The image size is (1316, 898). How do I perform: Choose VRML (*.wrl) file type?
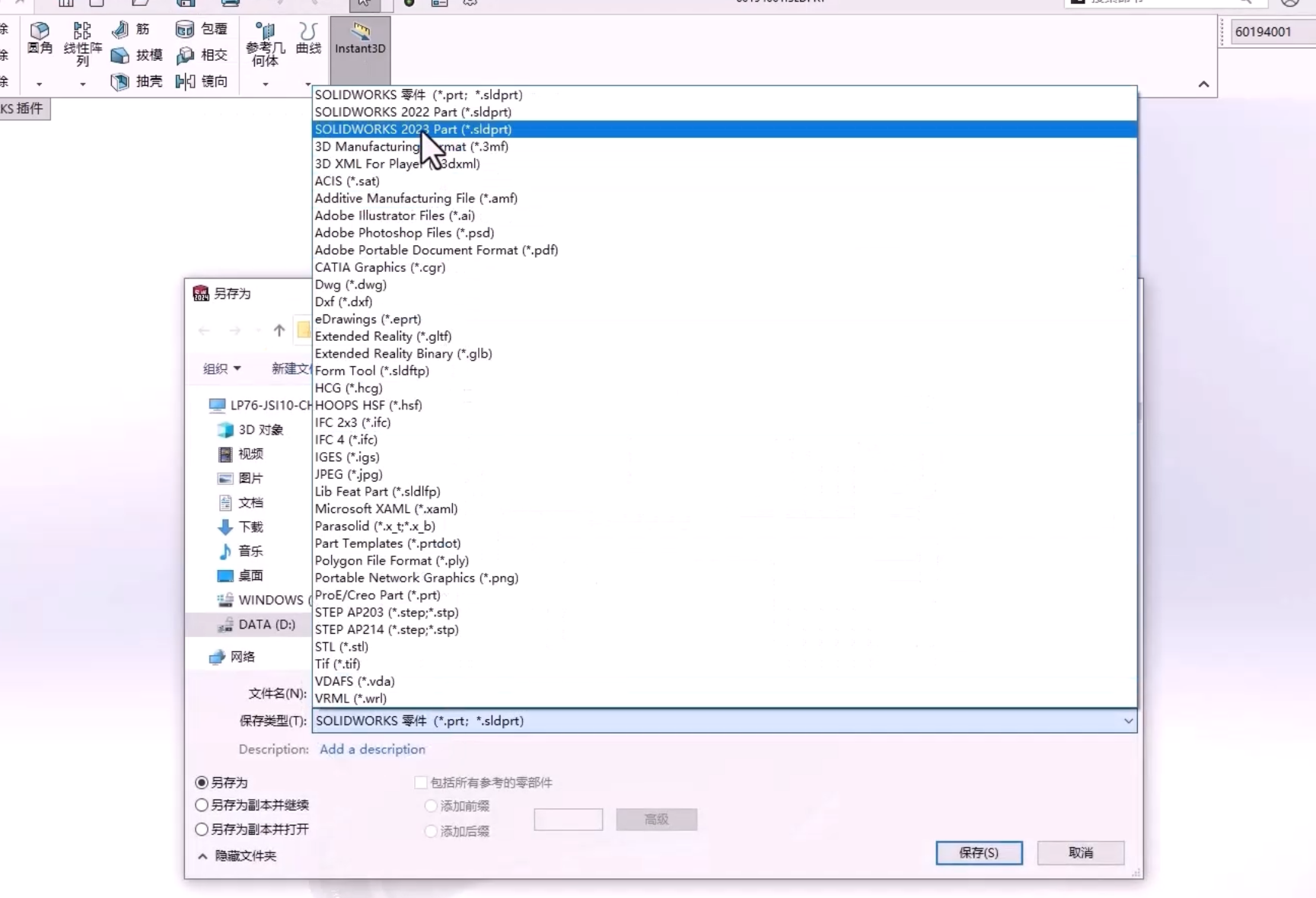click(x=725, y=699)
